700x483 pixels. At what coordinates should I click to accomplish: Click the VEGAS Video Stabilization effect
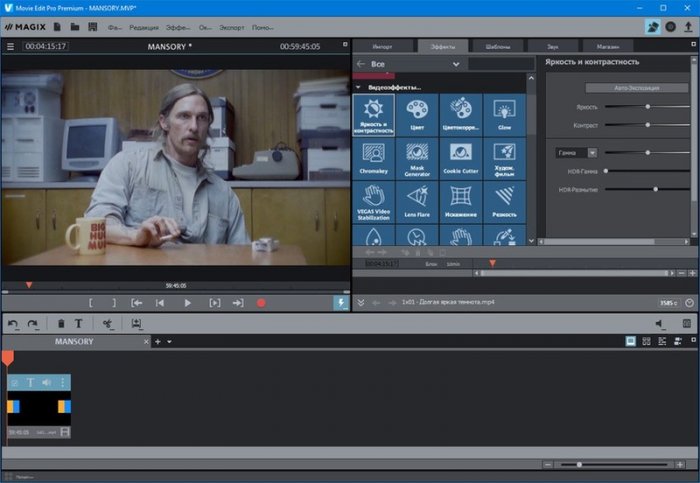pyautogui.click(x=374, y=201)
